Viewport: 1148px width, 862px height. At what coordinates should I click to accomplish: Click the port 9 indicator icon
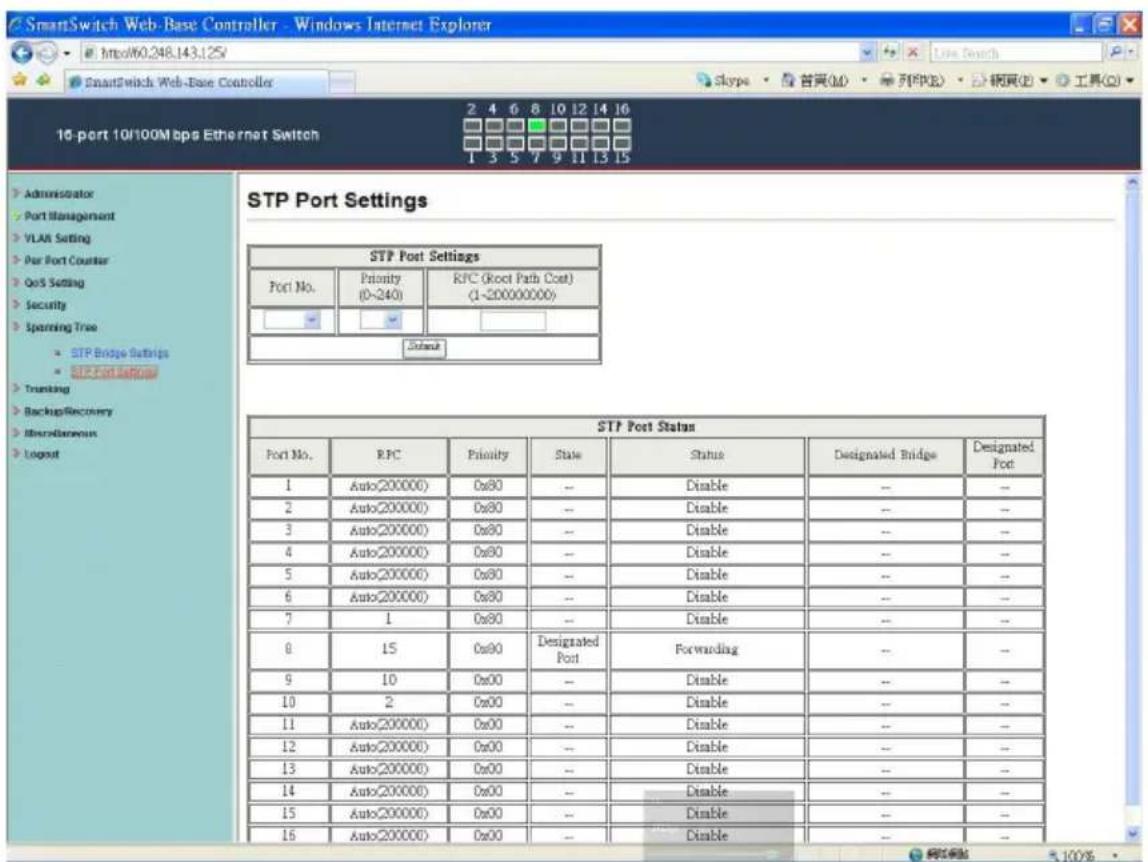[558, 144]
